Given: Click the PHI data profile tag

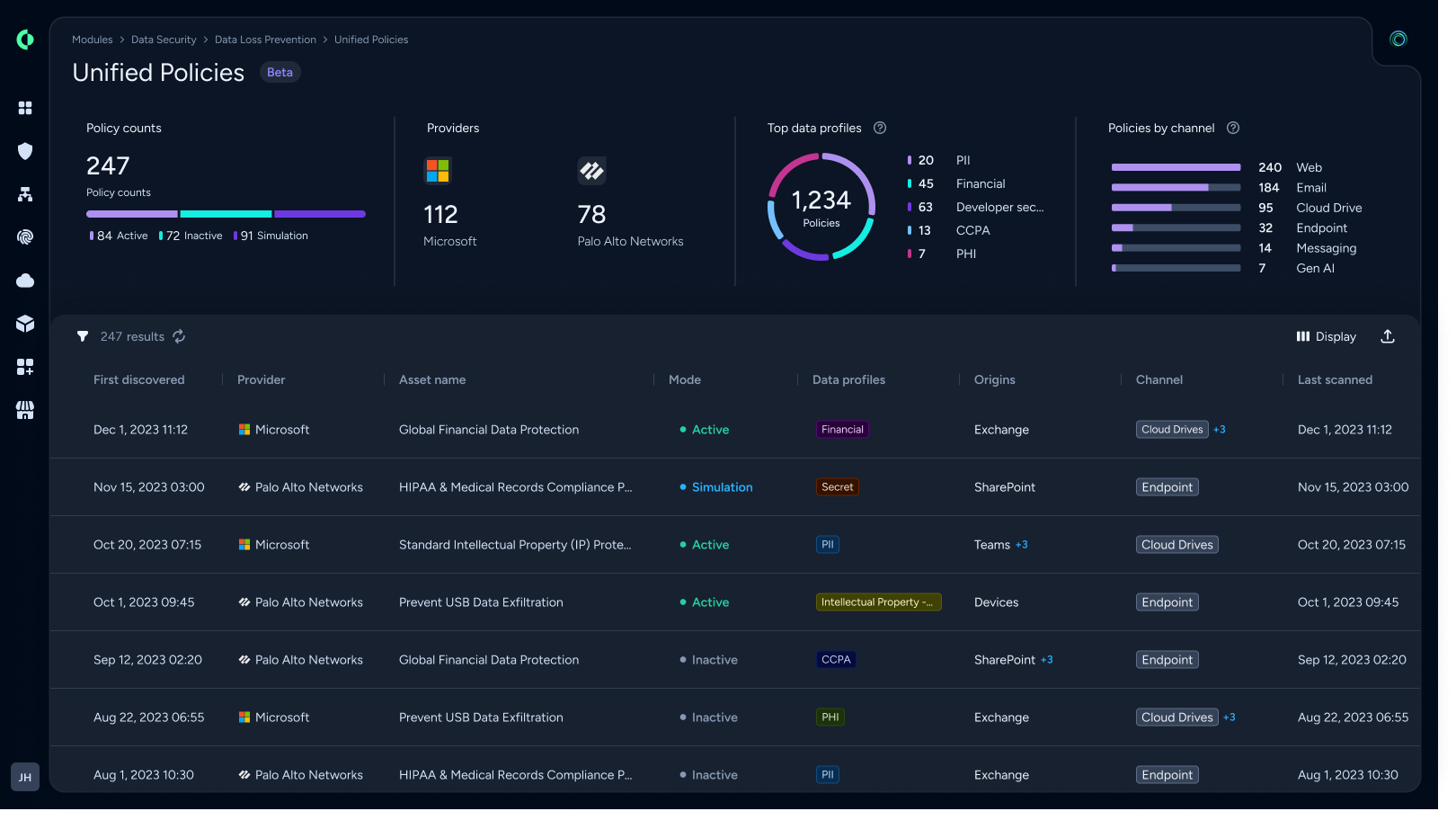Looking at the screenshot, I should pyautogui.click(x=840, y=726).
